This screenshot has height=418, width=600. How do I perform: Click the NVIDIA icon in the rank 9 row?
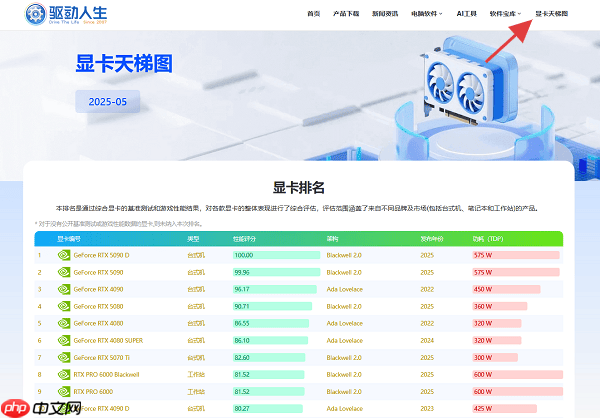pos(64,392)
